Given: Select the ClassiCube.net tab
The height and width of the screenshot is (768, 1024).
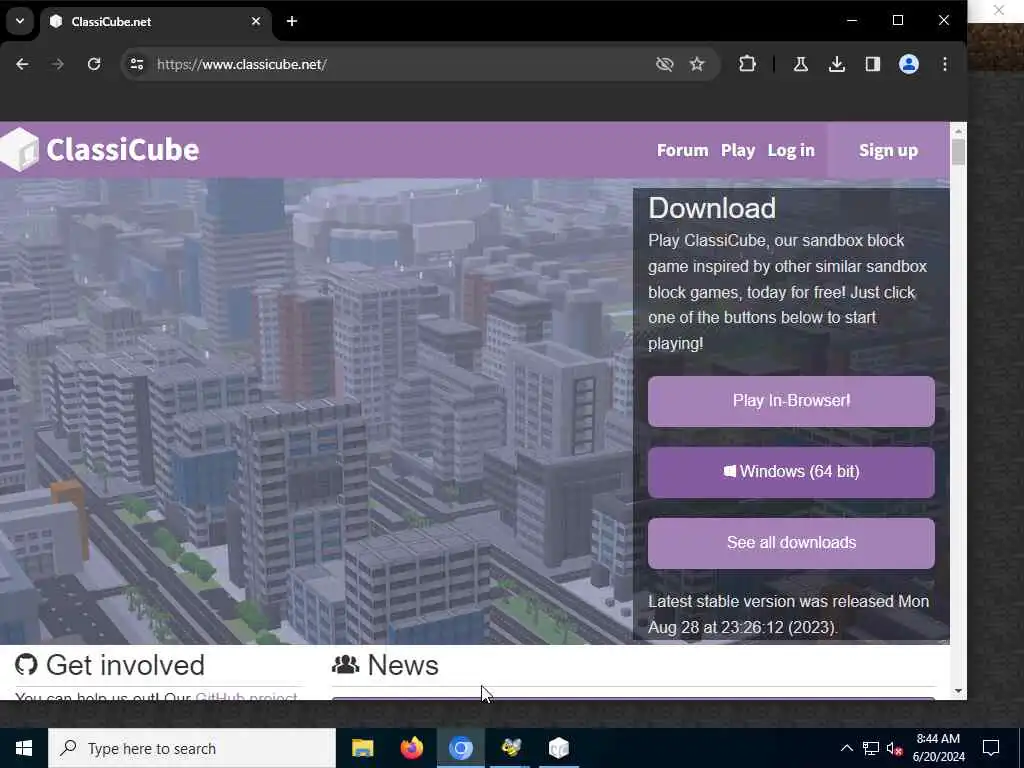Looking at the screenshot, I should click(156, 22).
